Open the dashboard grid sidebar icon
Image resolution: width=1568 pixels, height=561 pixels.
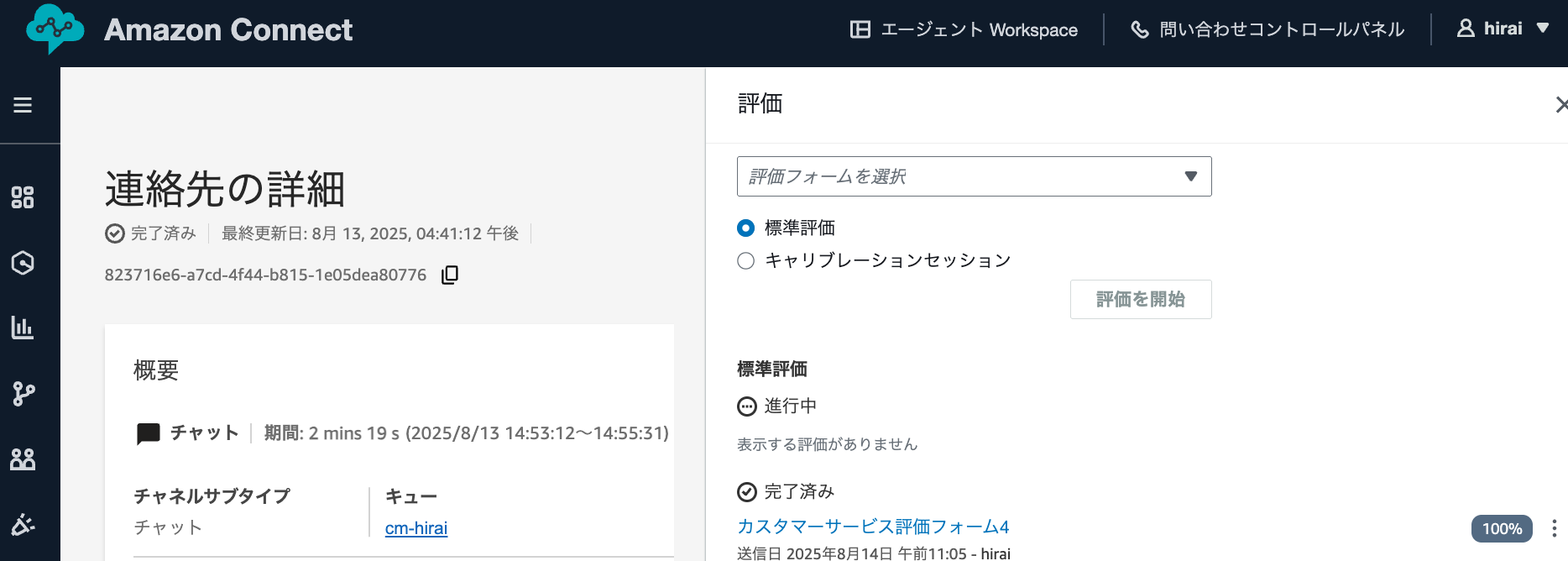click(23, 197)
